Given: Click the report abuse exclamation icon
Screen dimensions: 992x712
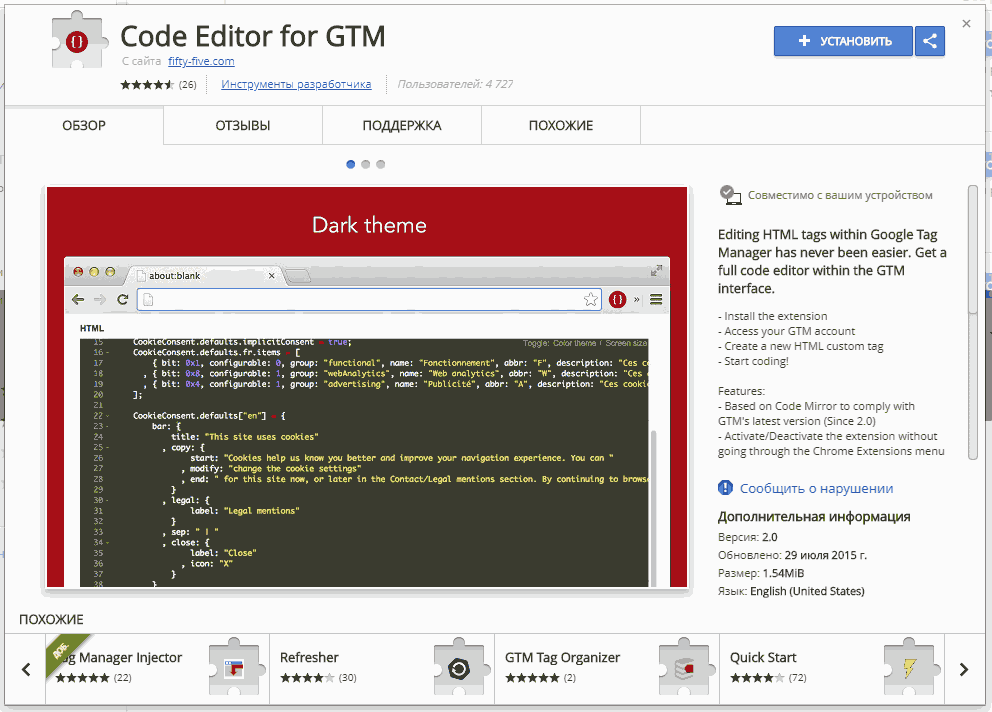Looking at the screenshot, I should tap(726, 488).
